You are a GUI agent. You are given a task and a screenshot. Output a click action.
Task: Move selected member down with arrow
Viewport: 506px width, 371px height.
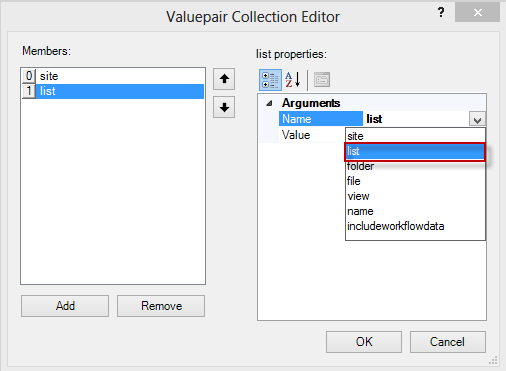coord(224,107)
